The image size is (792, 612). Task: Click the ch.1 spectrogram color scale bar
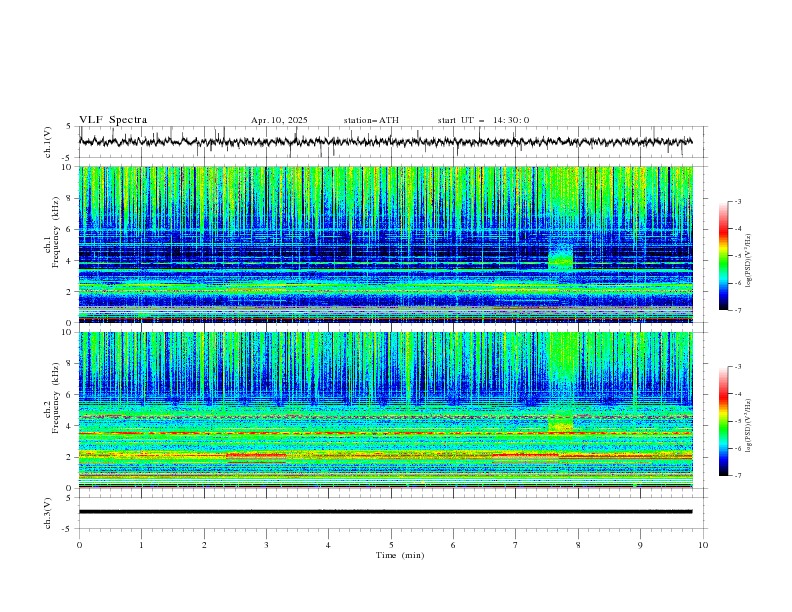(723, 256)
